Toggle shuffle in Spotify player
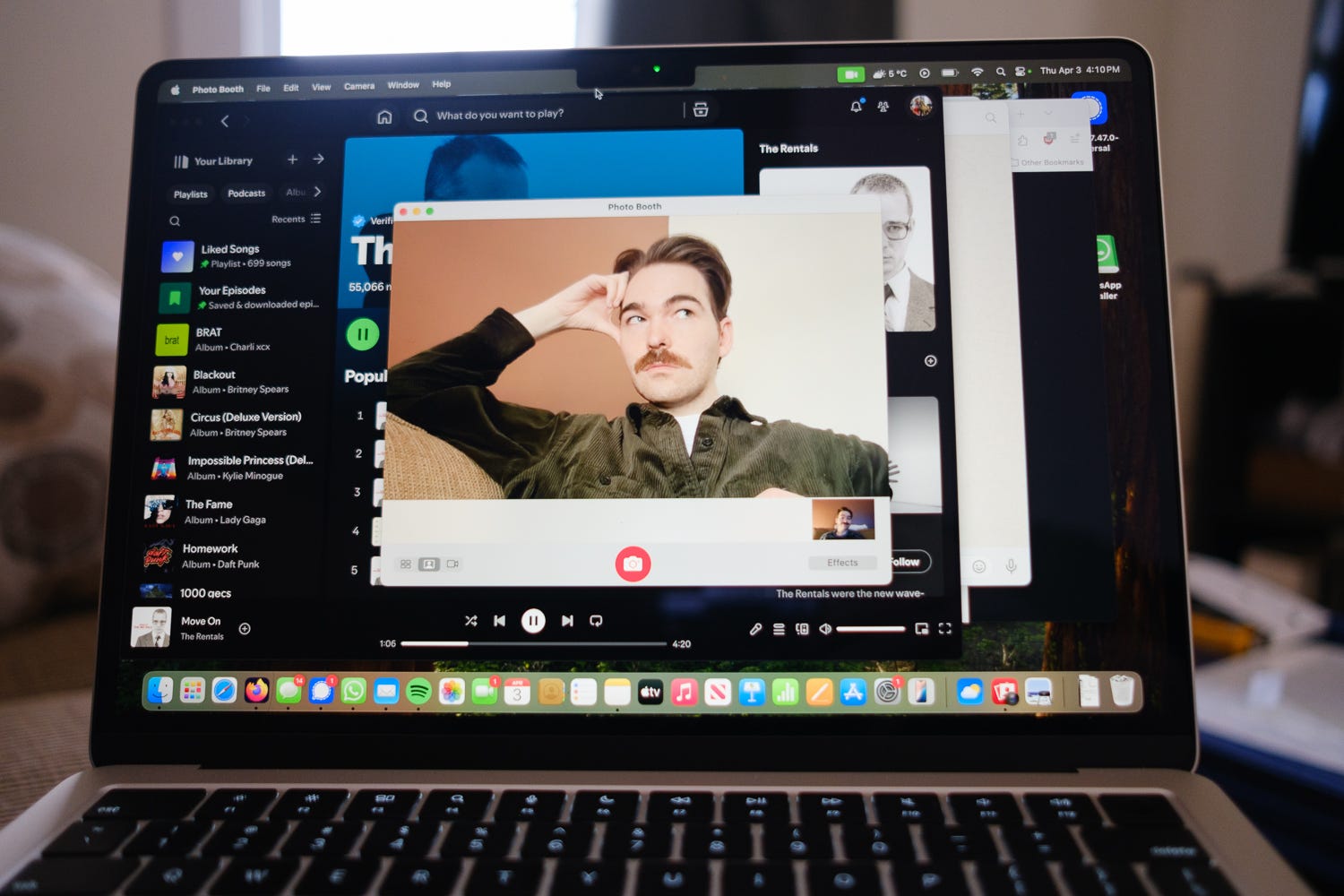Viewport: 1344px width, 896px height. tap(471, 620)
